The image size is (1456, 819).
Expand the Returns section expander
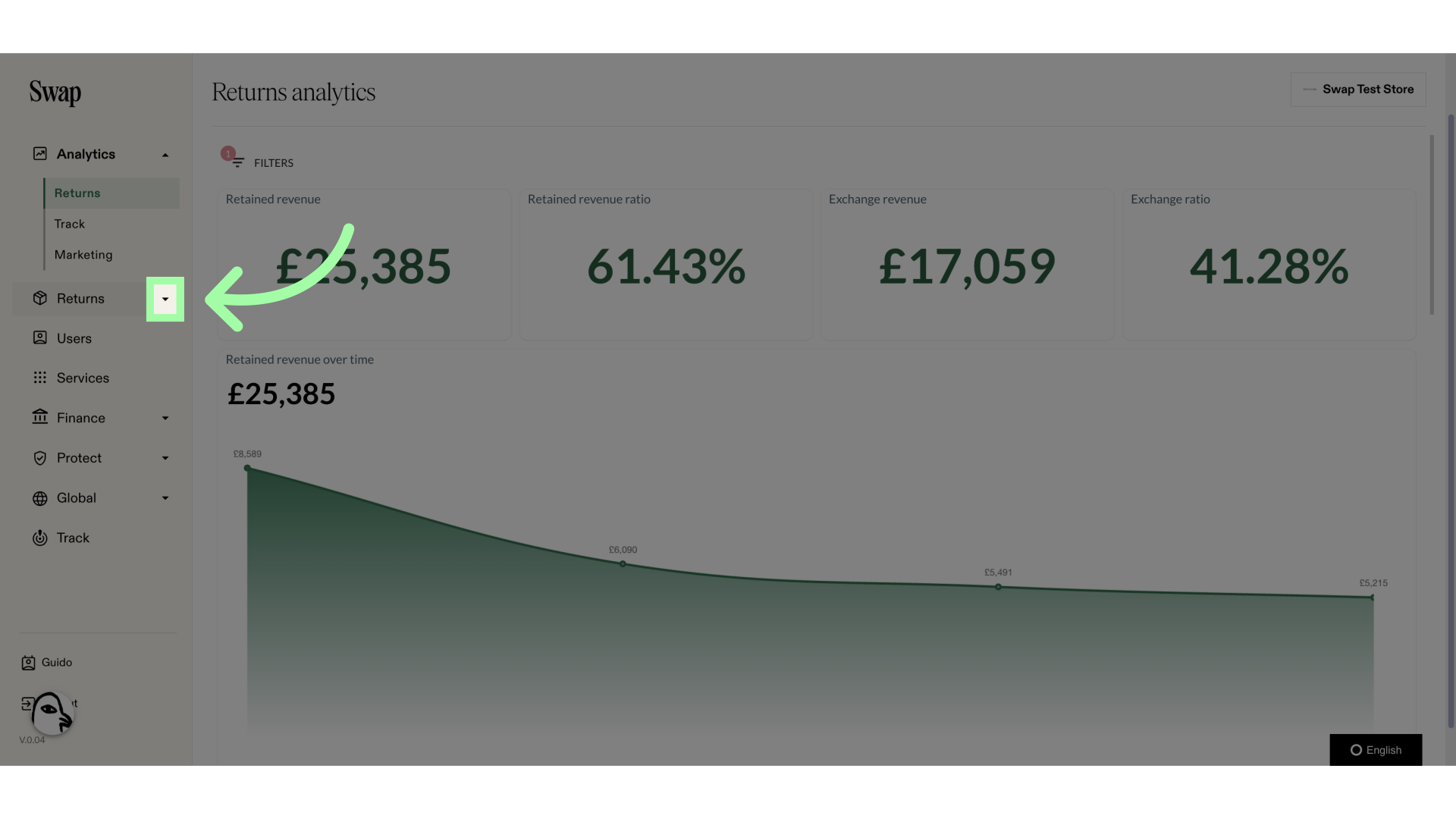click(164, 299)
